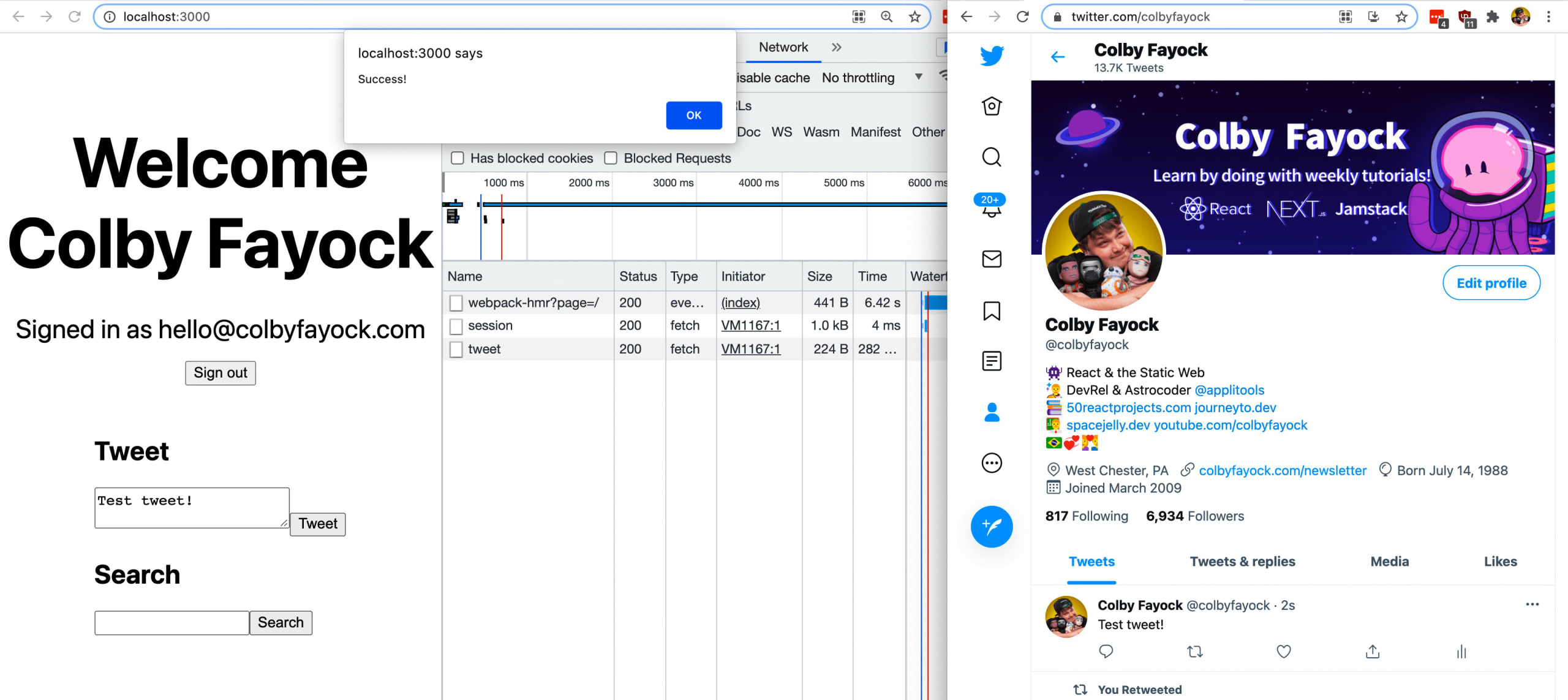Toggle Blocked Requests checkbox
The height and width of the screenshot is (700, 1568).
click(611, 158)
